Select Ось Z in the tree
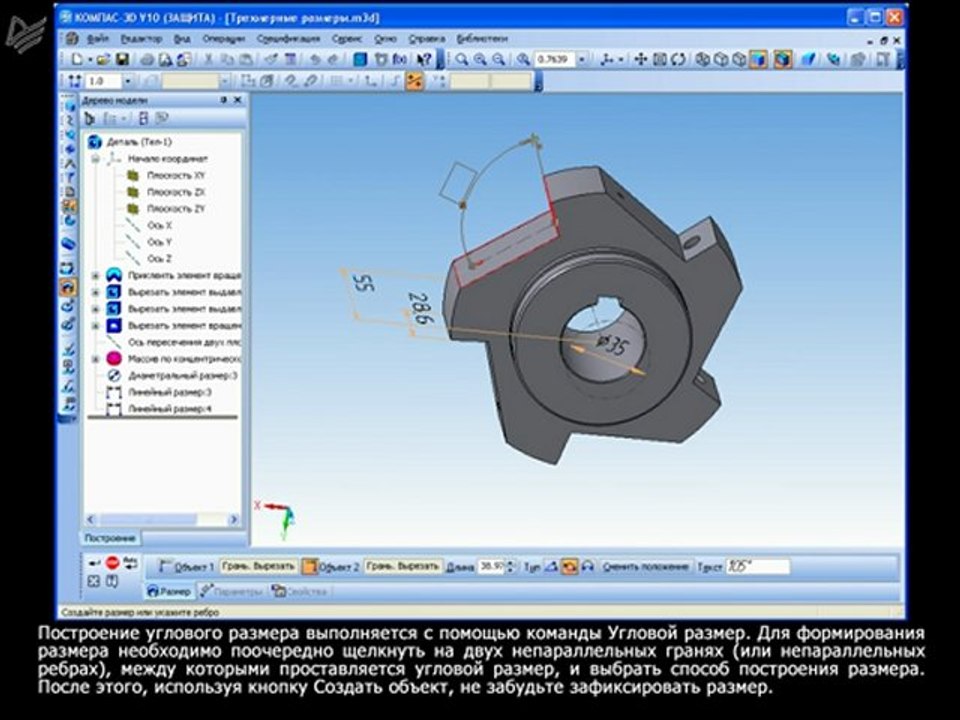 [159, 258]
